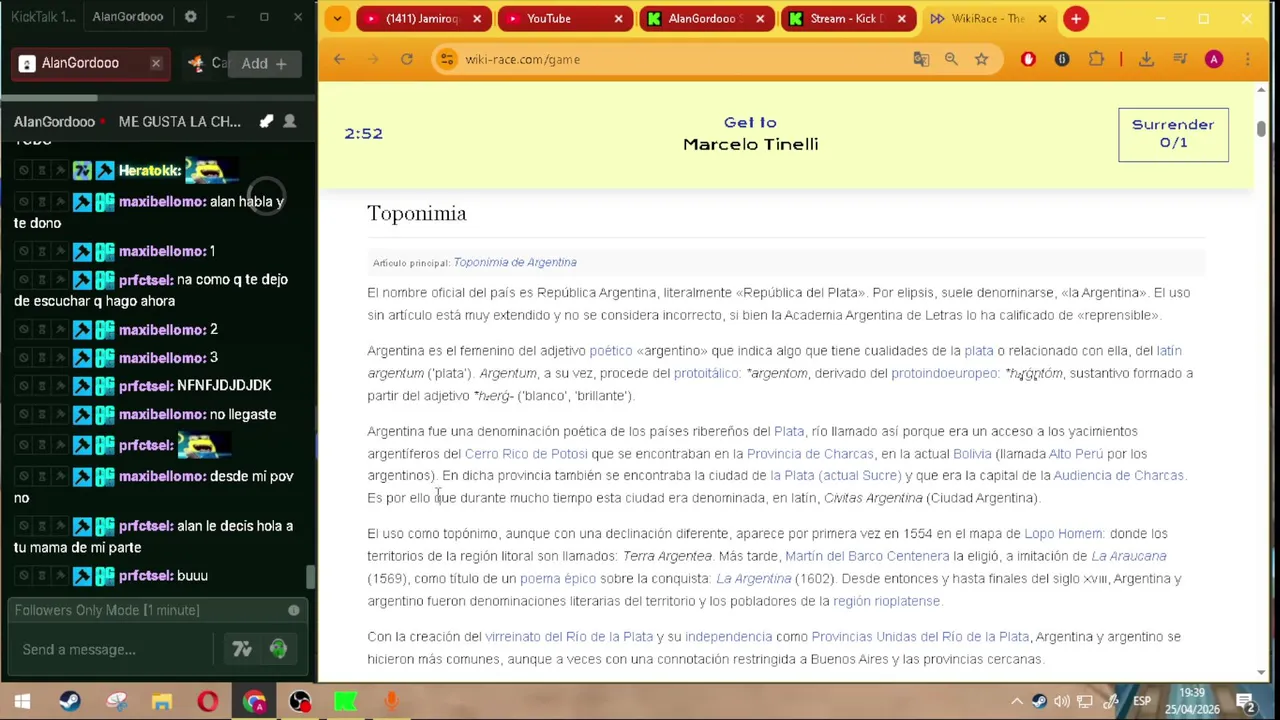Switch to AlanGordooo Kick tab
1280x720 pixels.
[705, 18]
